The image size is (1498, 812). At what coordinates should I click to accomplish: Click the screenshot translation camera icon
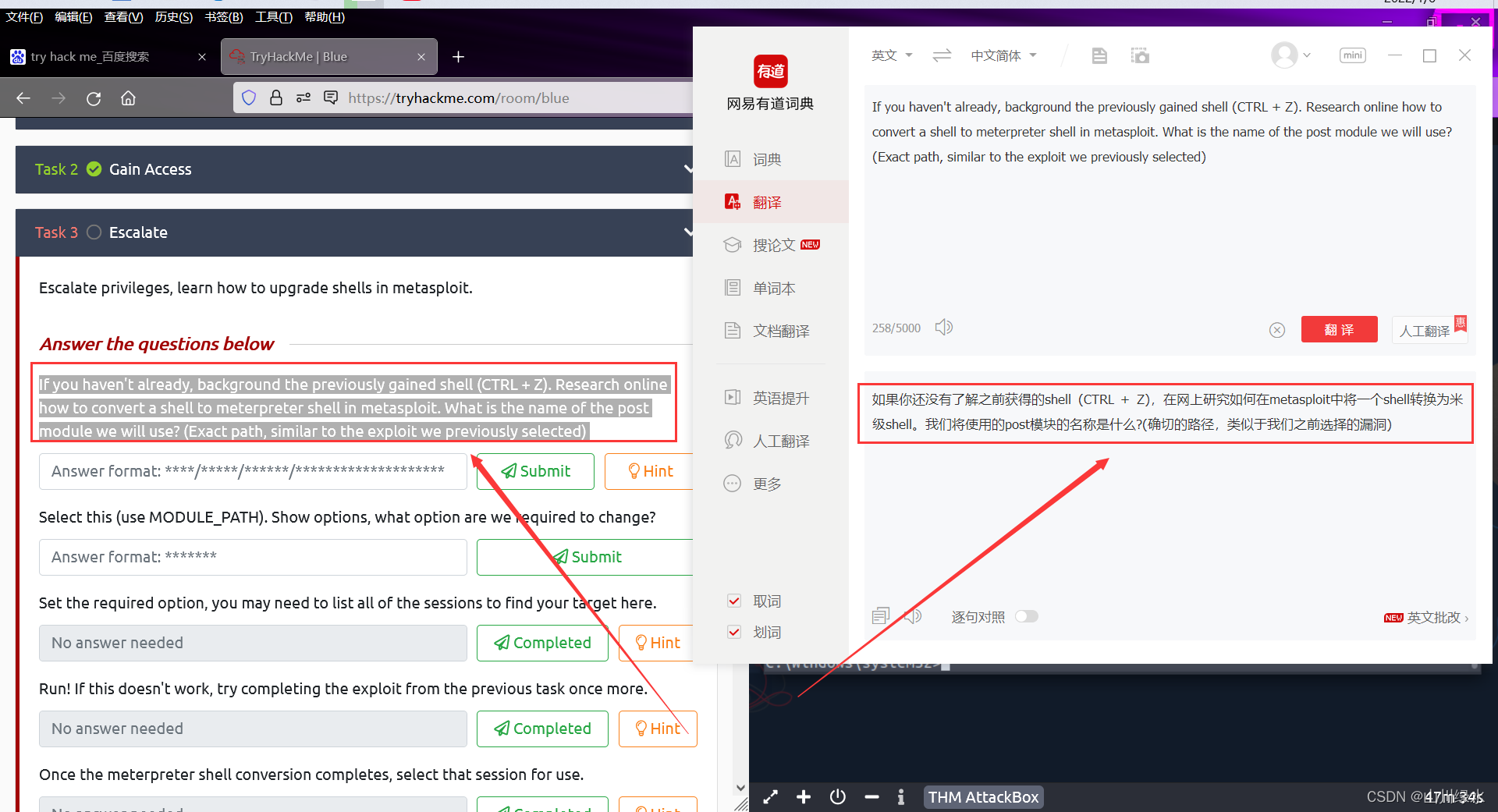[1140, 55]
